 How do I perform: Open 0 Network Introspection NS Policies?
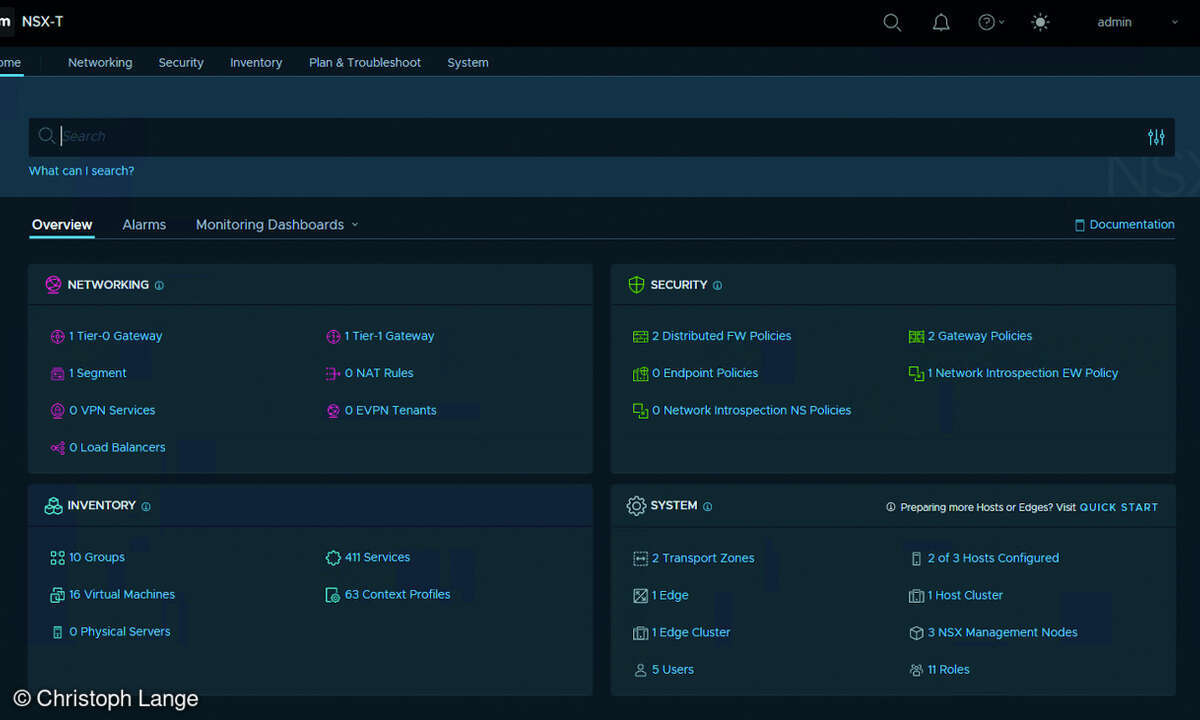[x=751, y=410]
